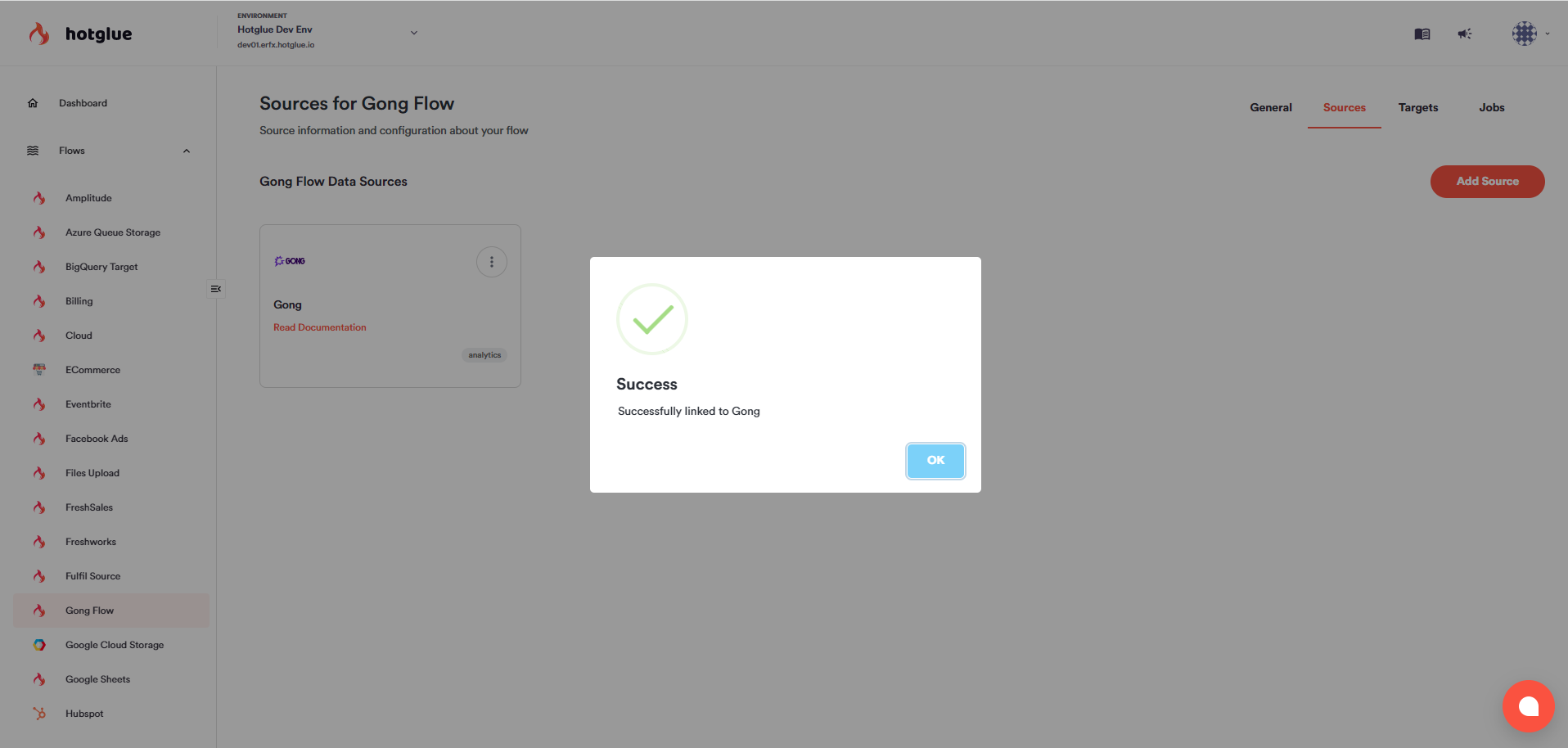Open the Fulfil Source flow
This screenshot has height=748, width=1568.
point(92,576)
